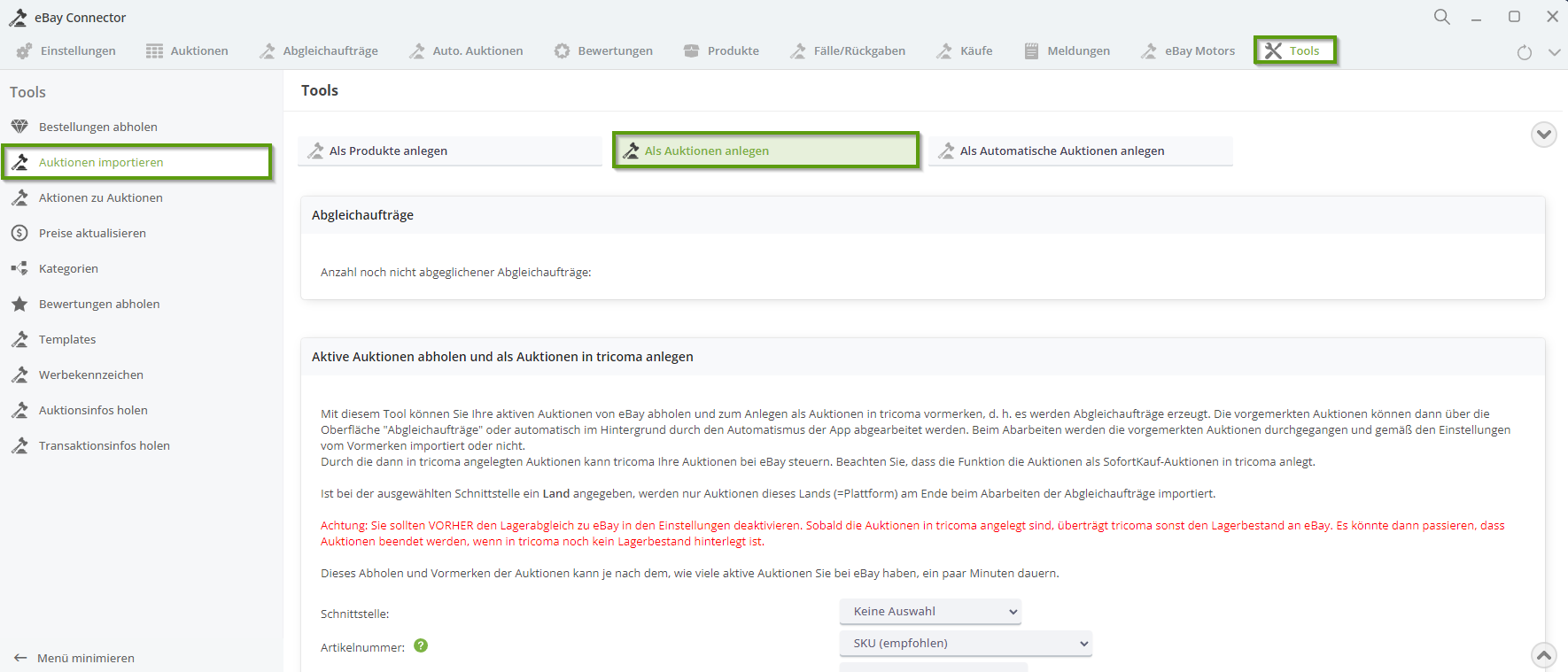Image resolution: width=1568 pixels, height=672 pixels.
Task: Click the eBay Connector gavel logo icon
Action: 18,17
